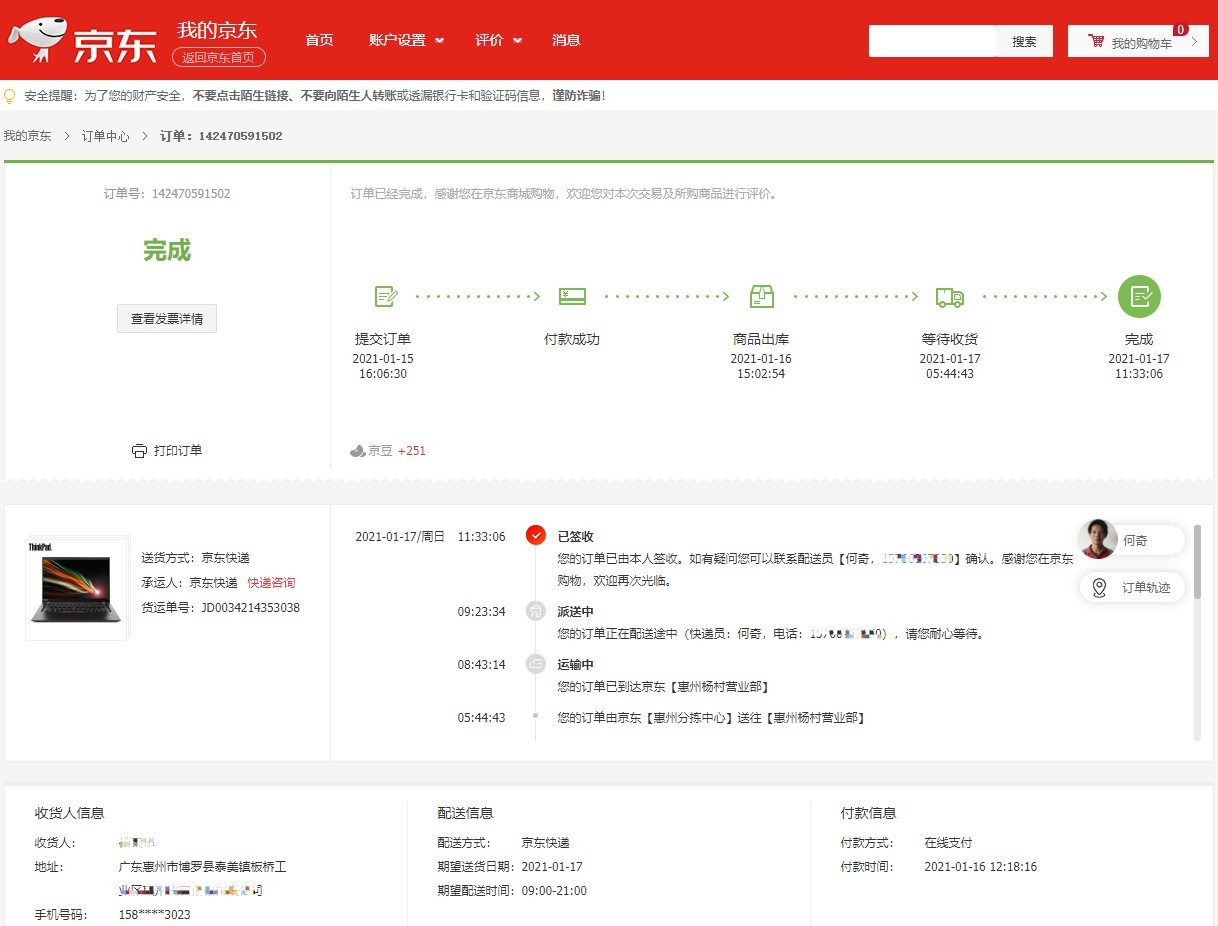Click 返回京东首页 button
The width and height of the screenshot is (1218, 926).
click(x=219, y=57)
